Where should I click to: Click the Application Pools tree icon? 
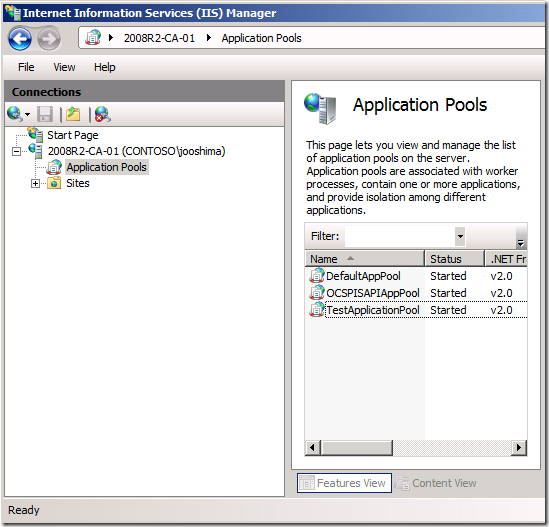tap(54, 167)
